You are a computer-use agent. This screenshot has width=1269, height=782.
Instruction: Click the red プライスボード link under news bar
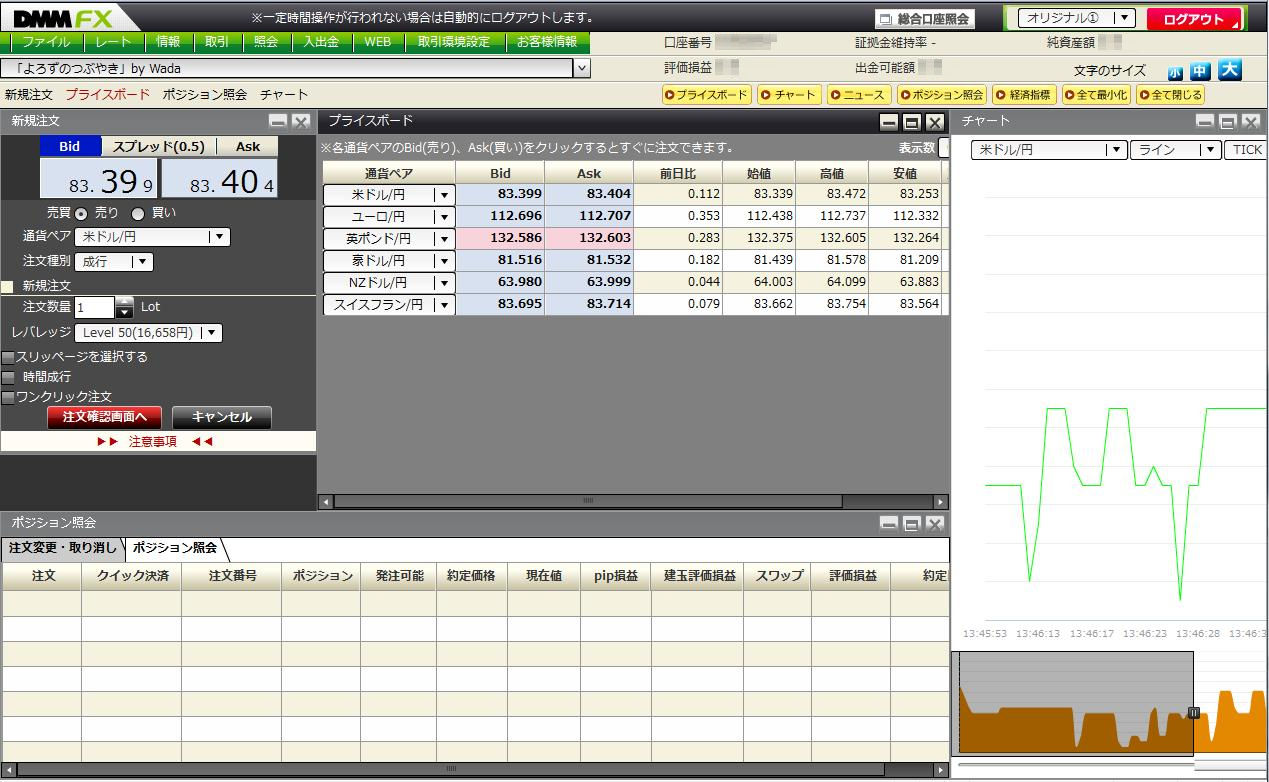107,95
